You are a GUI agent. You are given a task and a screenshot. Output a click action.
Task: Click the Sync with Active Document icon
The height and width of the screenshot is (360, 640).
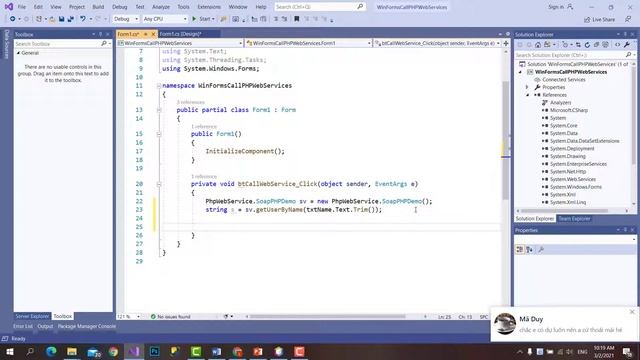pos(578,45)
